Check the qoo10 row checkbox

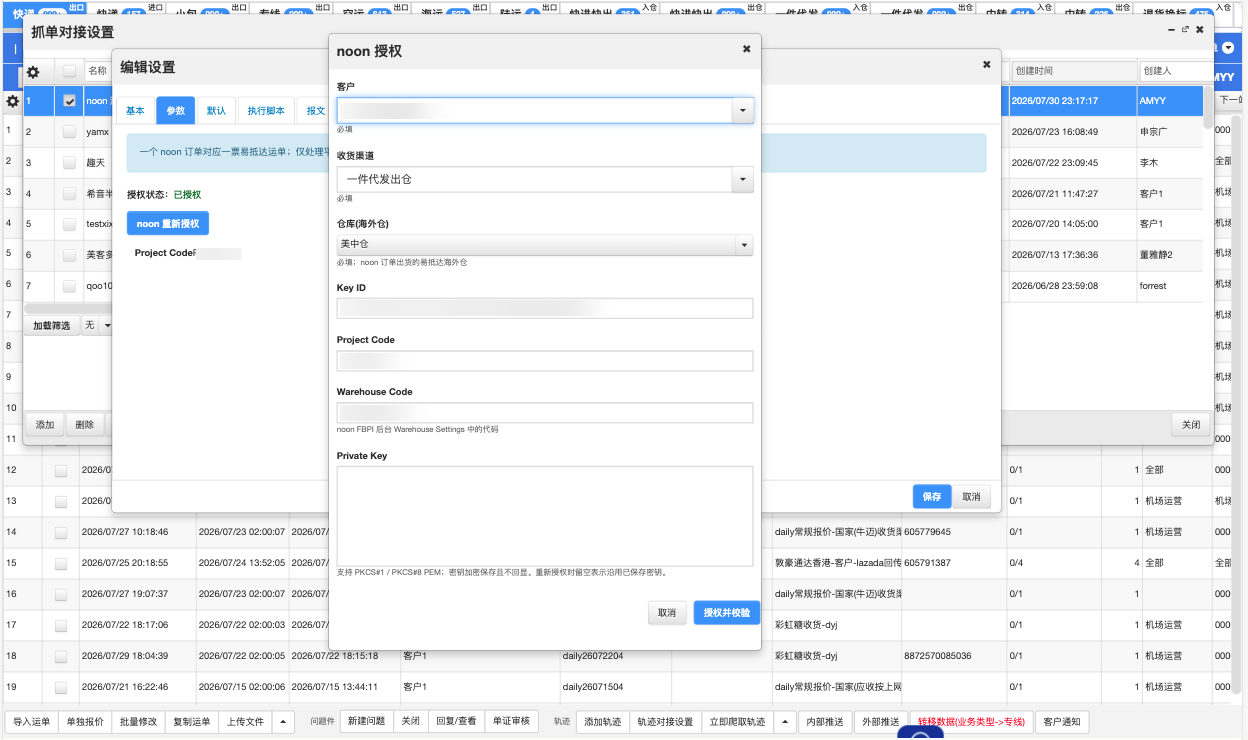pos(69,286)
